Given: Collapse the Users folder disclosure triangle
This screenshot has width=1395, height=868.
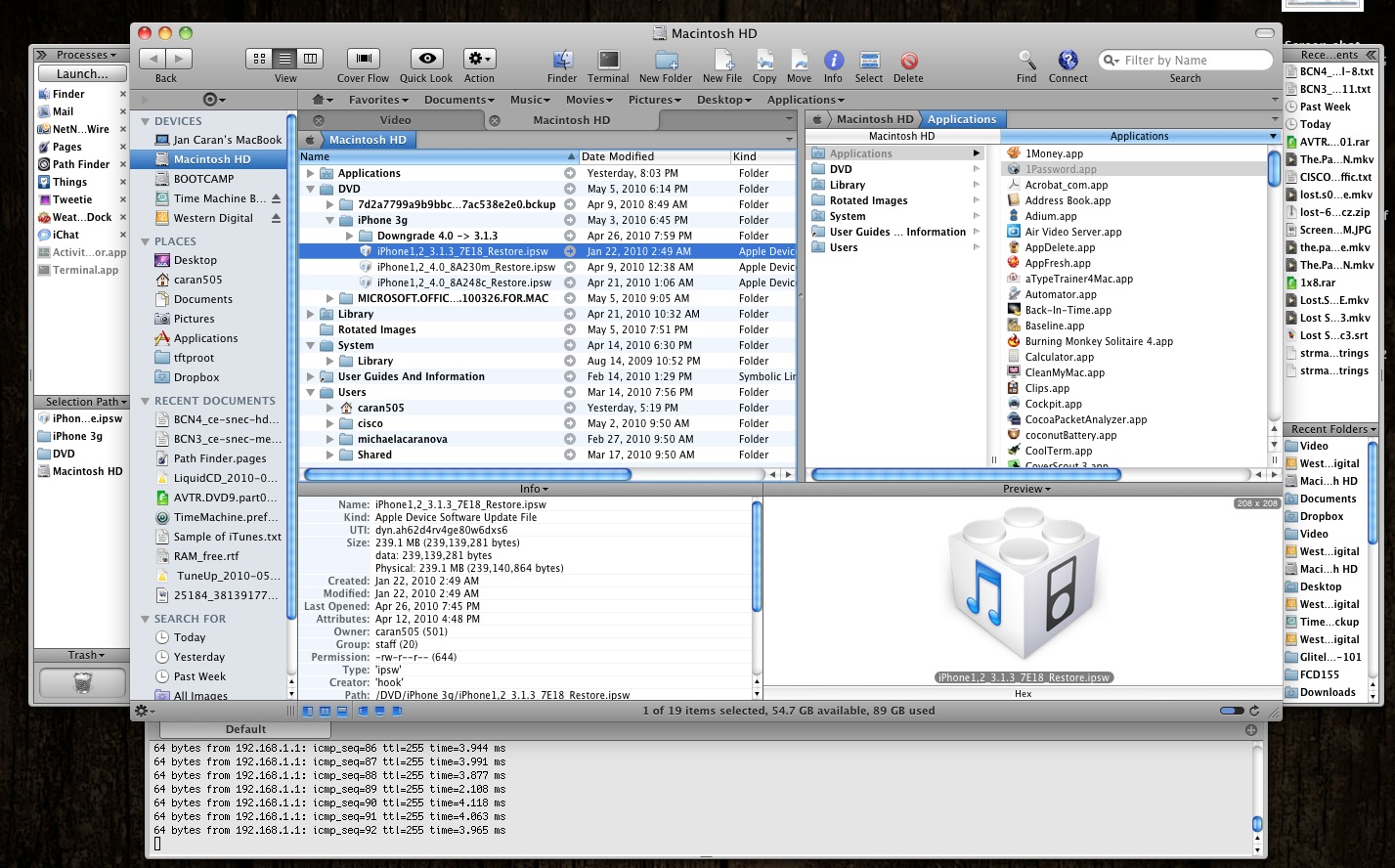Looking at the screenshot, I should click(311, 393).
